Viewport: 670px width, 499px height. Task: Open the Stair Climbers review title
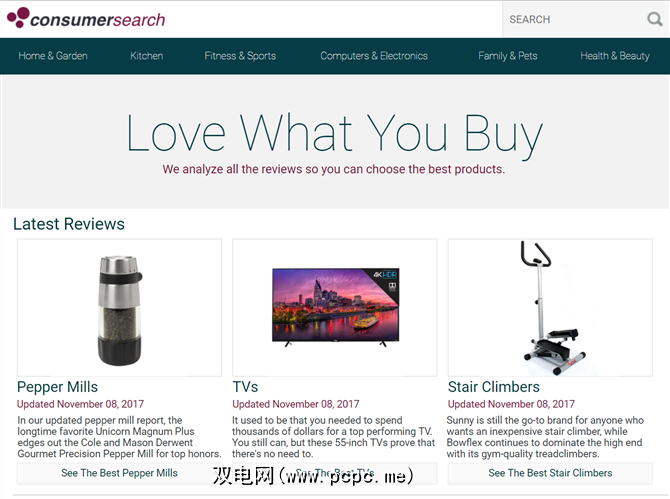tap(494, 387)
